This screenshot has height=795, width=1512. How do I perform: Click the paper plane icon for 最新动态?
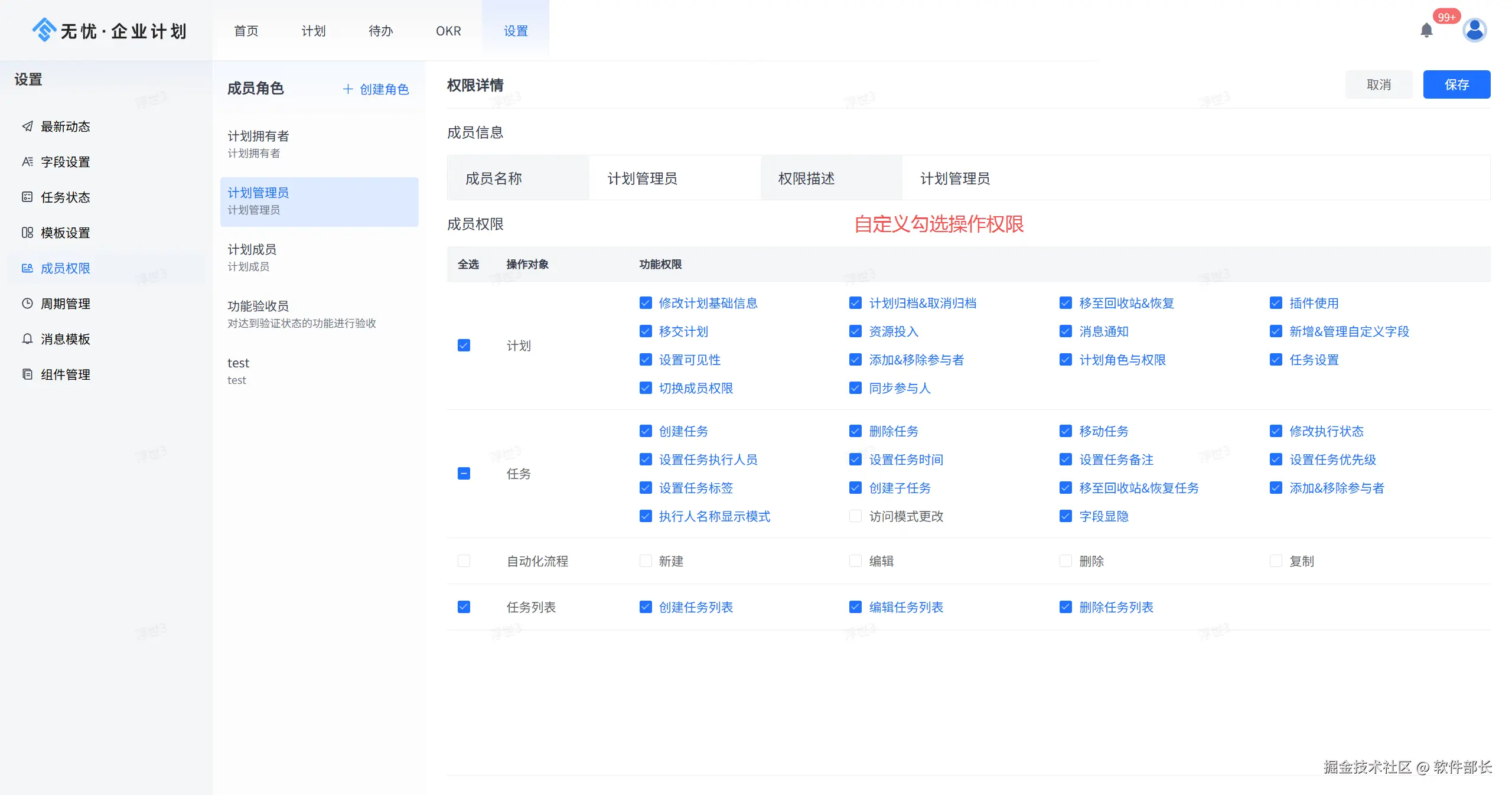tap(27, 126)
